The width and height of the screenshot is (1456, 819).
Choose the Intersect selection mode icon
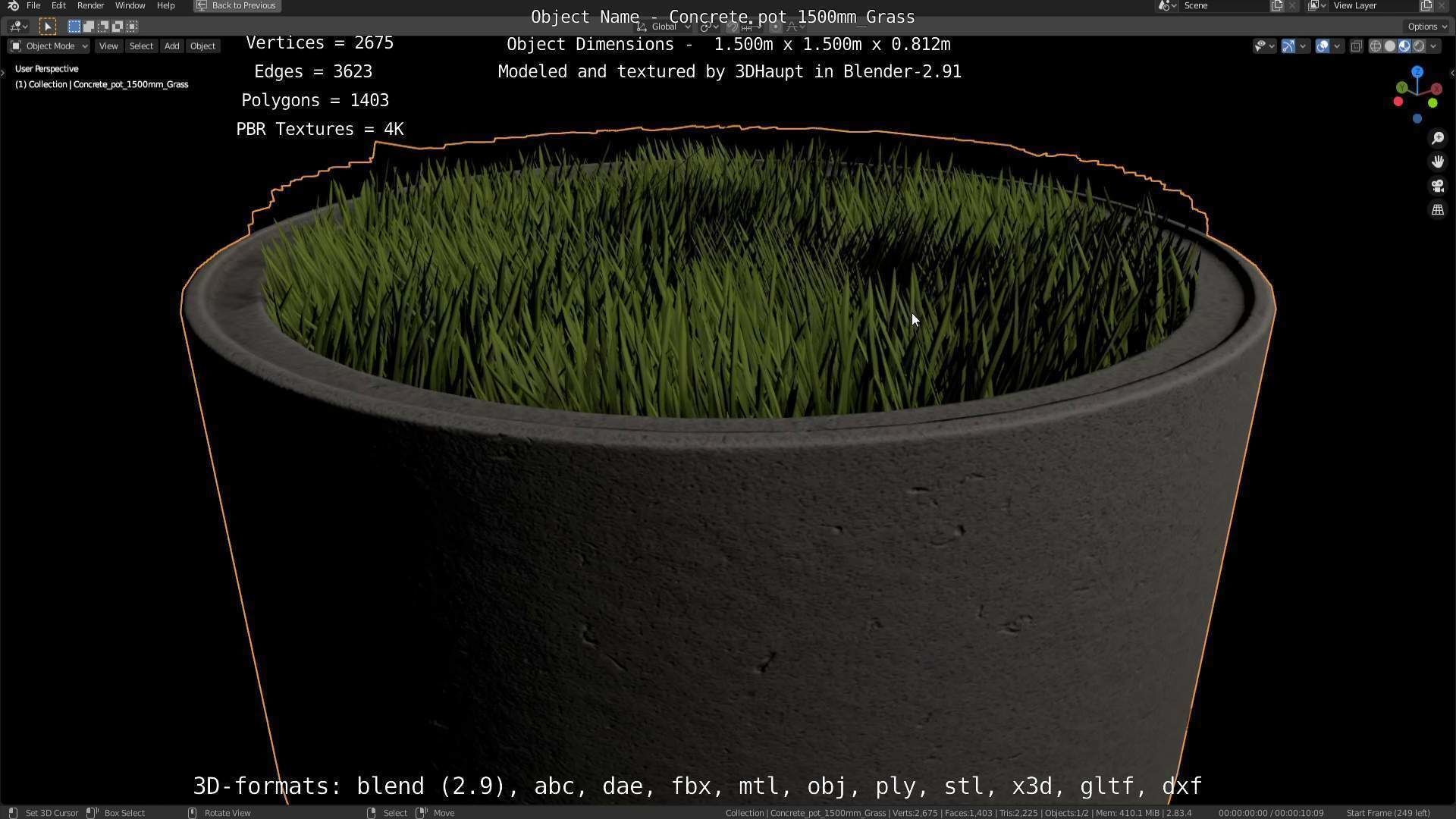click(x=132, y=27)
